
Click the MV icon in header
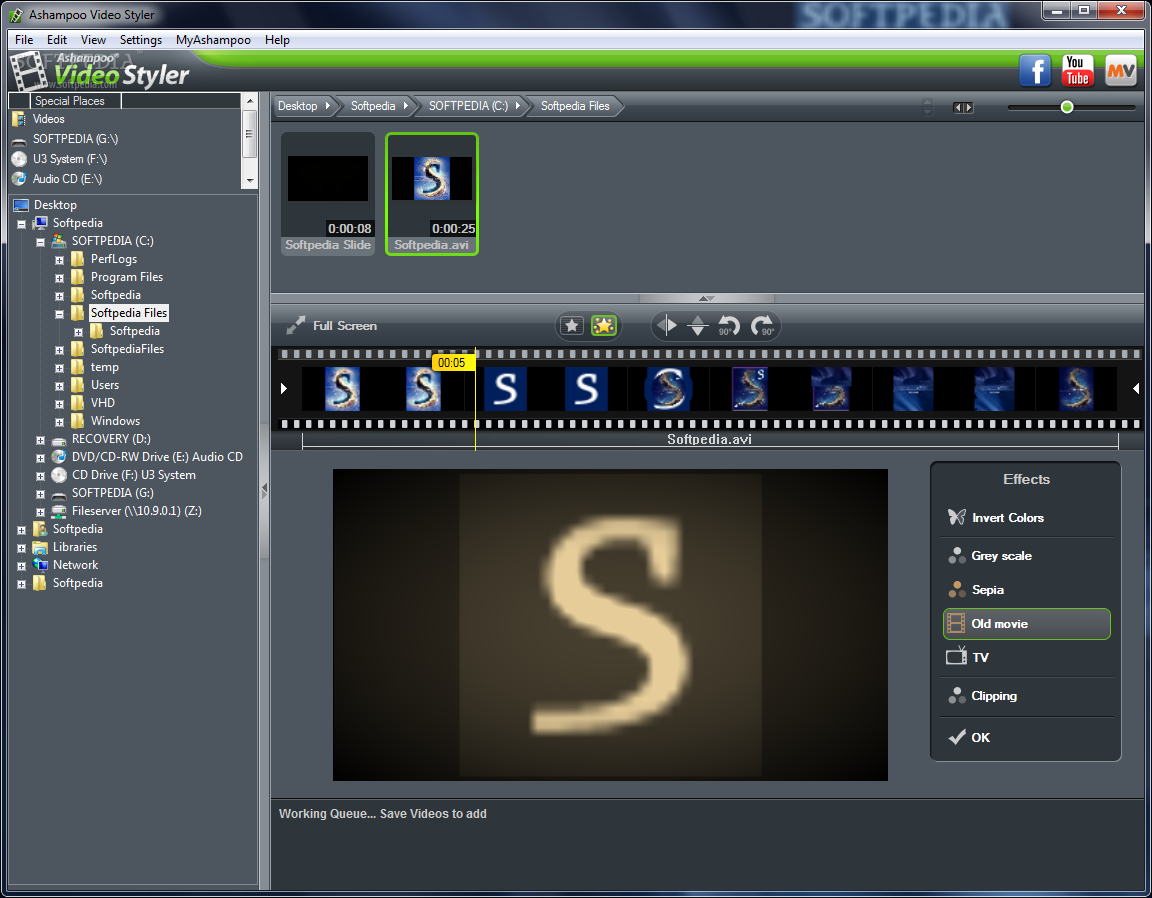(1120, 71)
